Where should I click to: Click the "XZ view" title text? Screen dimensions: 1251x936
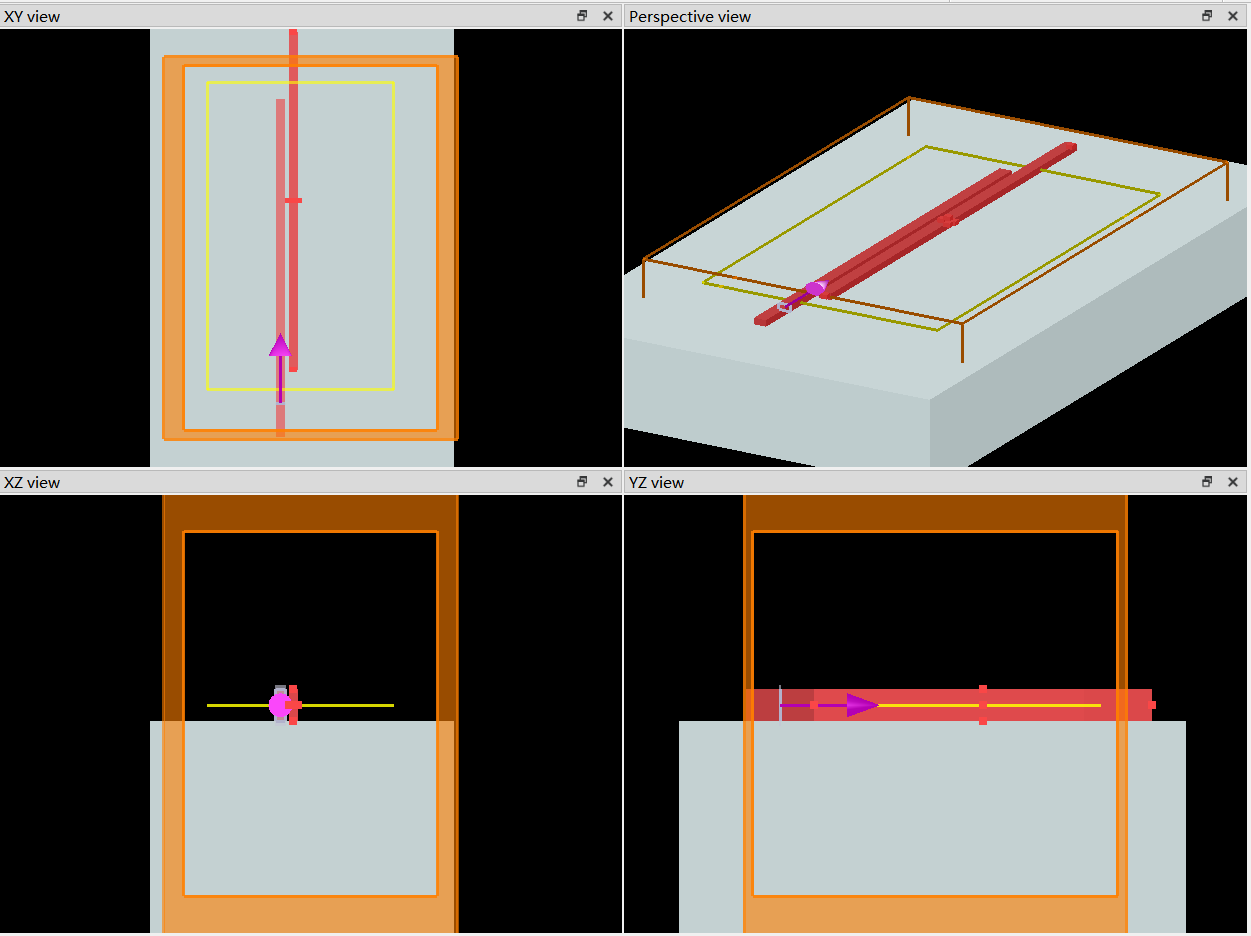point(32,482)
